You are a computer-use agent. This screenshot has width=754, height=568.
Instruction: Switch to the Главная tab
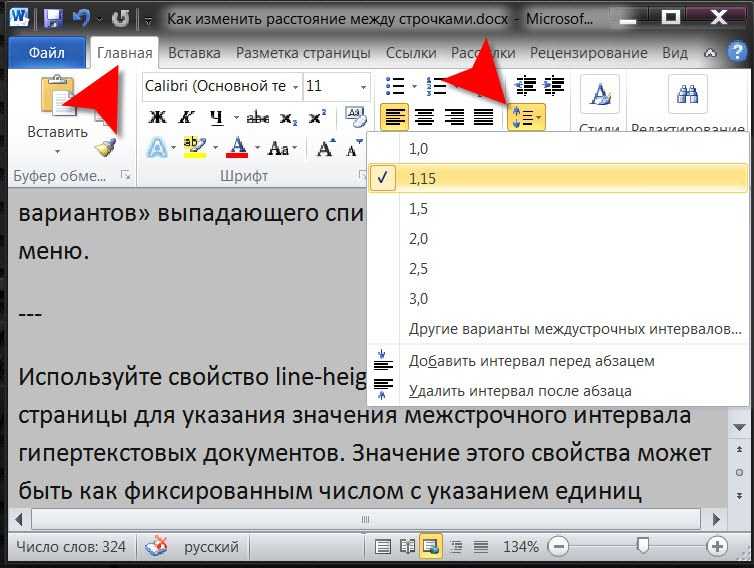(125, 52)
